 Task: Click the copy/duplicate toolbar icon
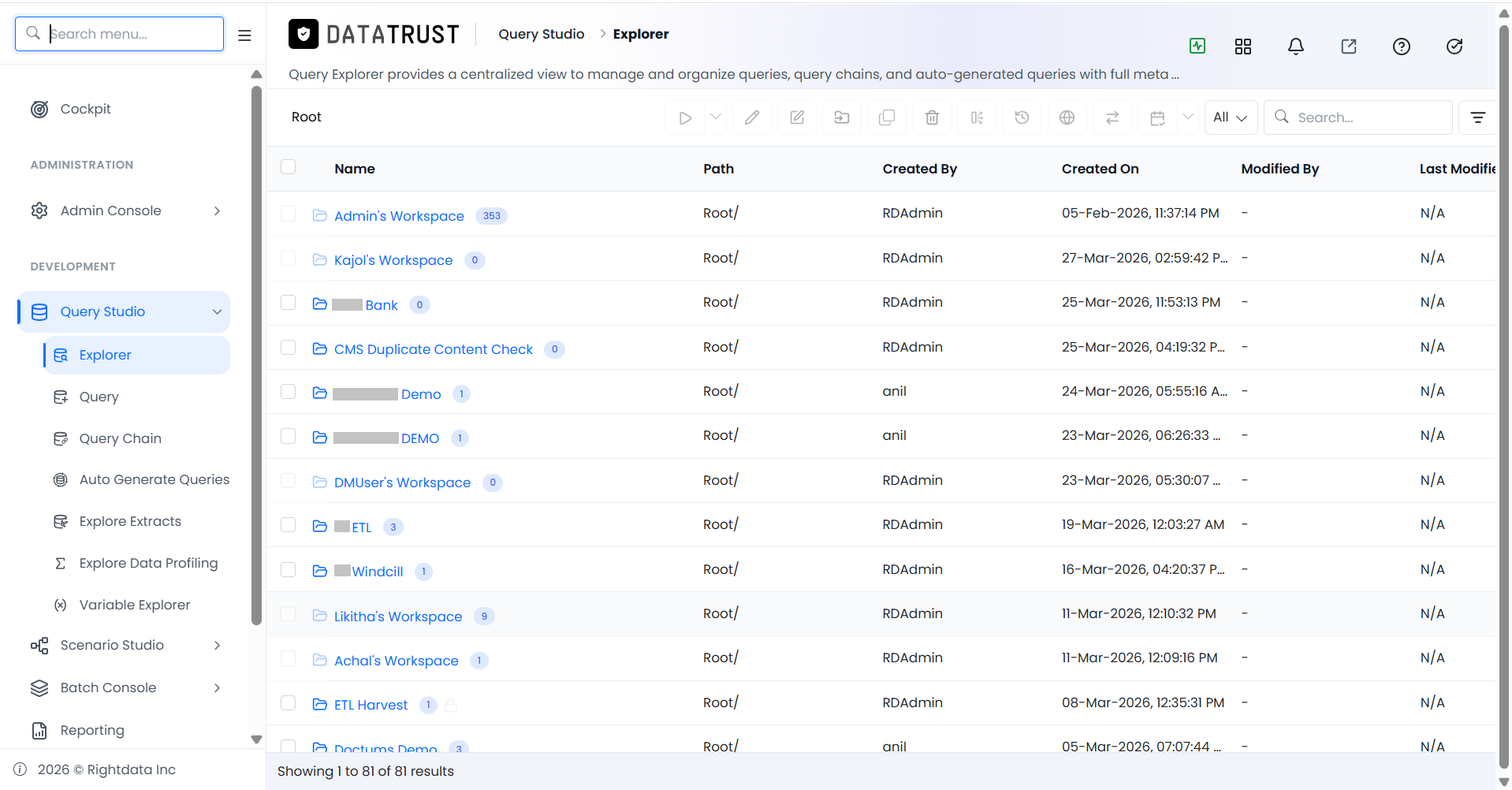pyautogui.click(x=887, y=117)
